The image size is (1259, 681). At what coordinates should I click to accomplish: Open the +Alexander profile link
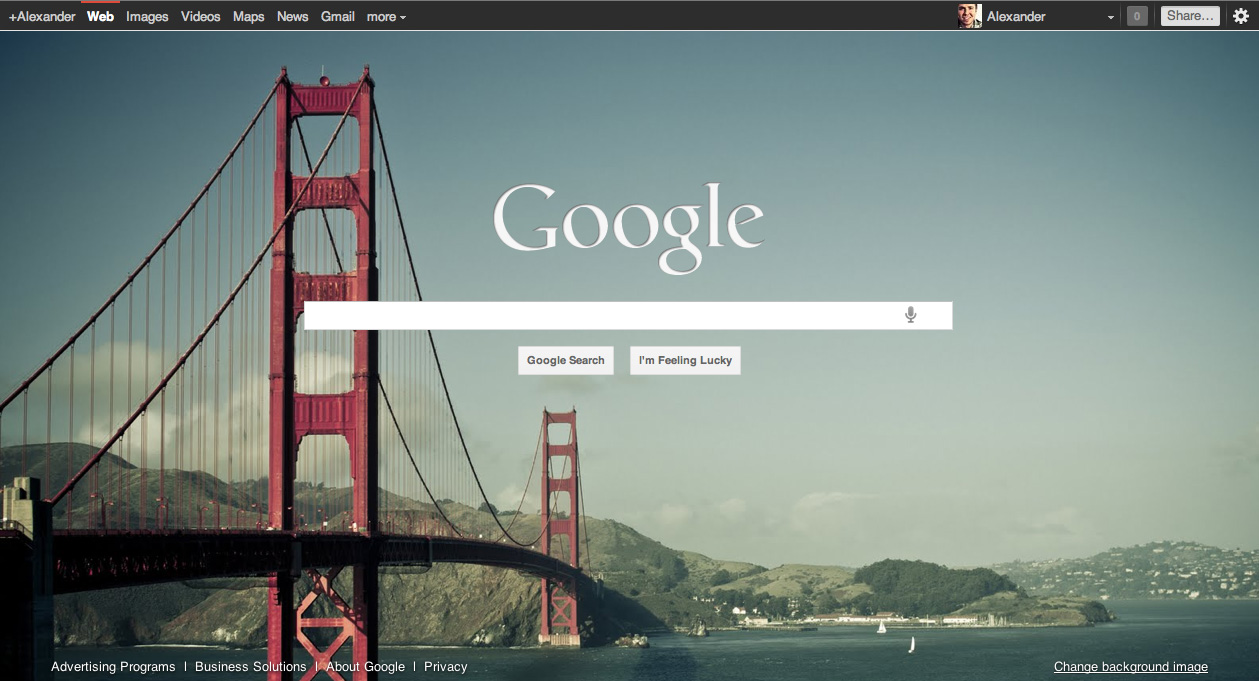coord(42,16)
